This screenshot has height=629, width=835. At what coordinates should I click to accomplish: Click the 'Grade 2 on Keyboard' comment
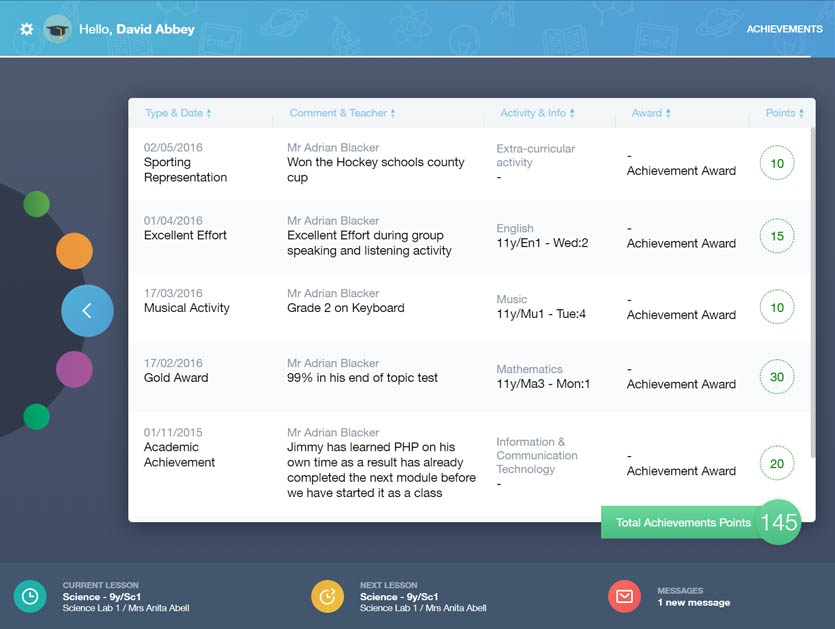point(346,308)
